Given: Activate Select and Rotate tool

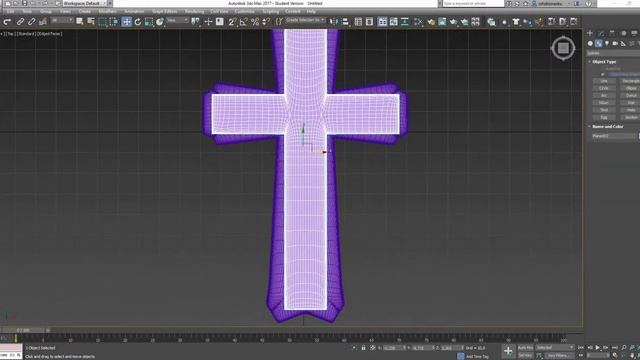Looking at the screenshot, I should (x=138, y=22).
